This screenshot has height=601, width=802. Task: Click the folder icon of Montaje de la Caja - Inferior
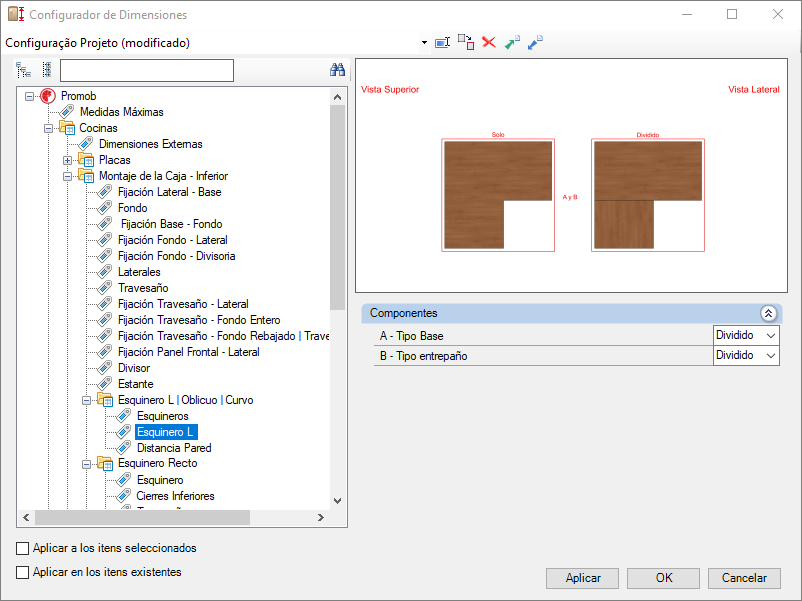click(86, 176)
